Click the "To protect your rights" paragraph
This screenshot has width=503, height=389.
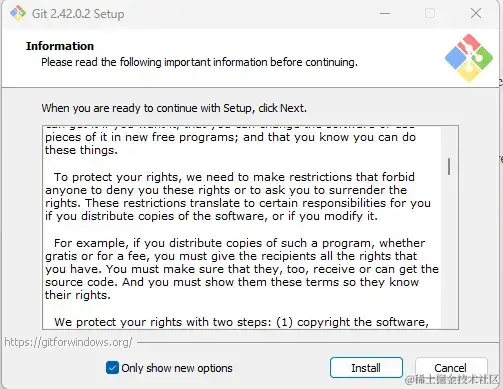(x=238, y=196)
